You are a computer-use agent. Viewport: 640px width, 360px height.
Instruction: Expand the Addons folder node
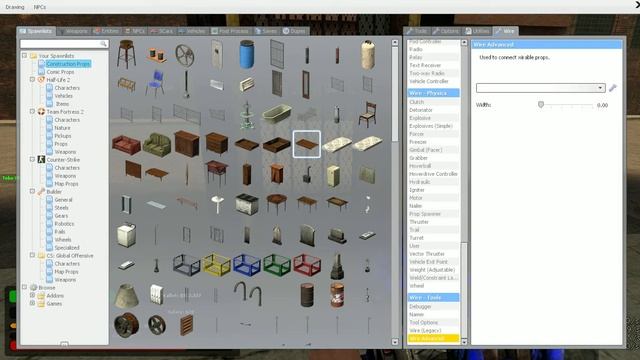click(32, 296)
